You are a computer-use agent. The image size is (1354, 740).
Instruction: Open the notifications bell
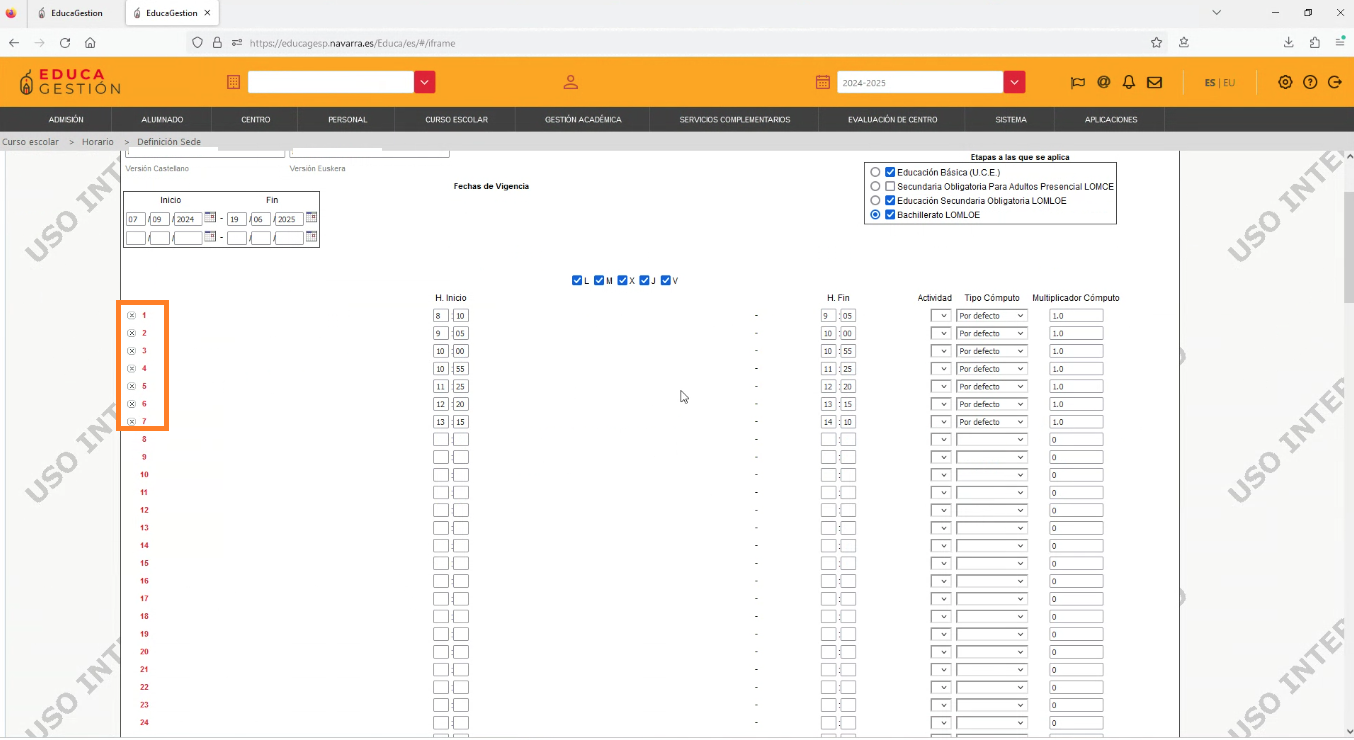point(1129,82)
